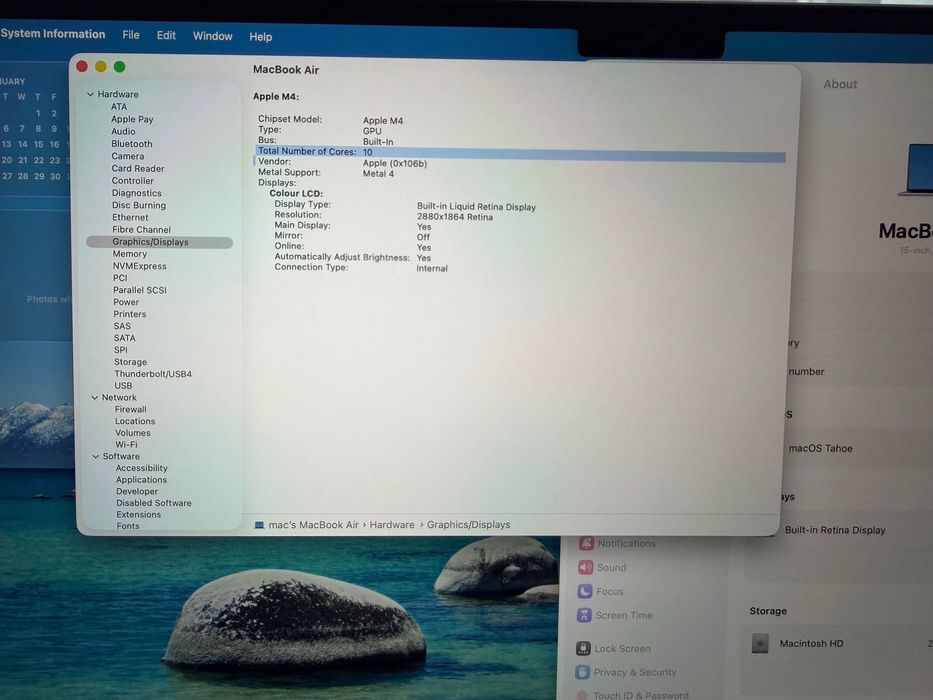Click the Lock Screen icon
Viewport: 933px width, 700px height.
point(583,648)
